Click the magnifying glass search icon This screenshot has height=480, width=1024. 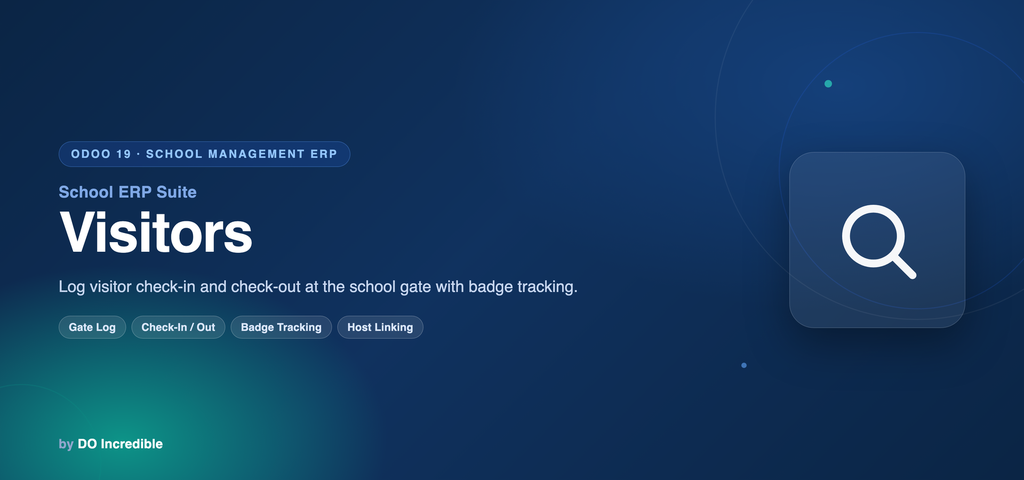[x=878, y=242]
